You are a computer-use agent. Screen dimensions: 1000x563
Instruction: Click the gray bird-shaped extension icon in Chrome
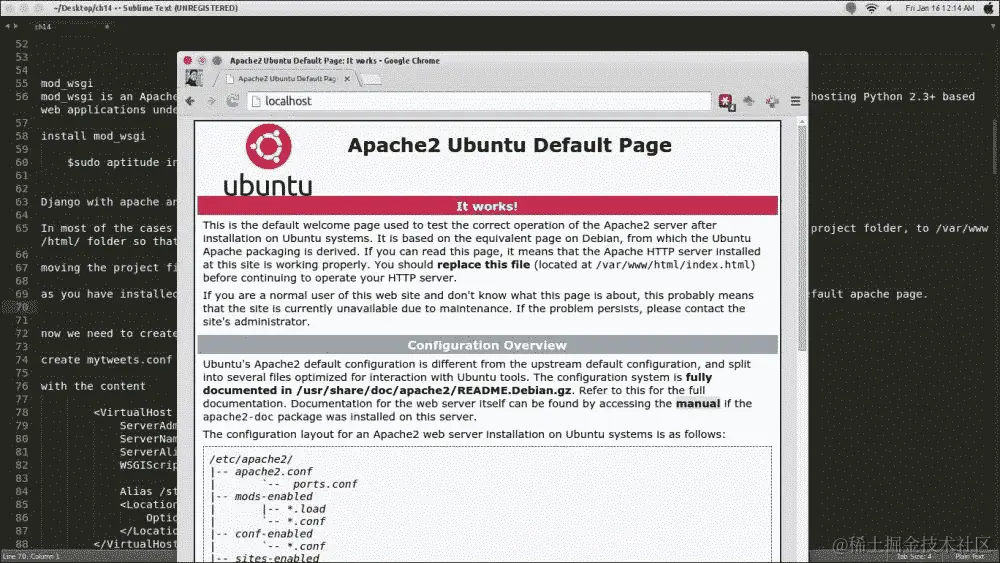[x=749, y=101]
